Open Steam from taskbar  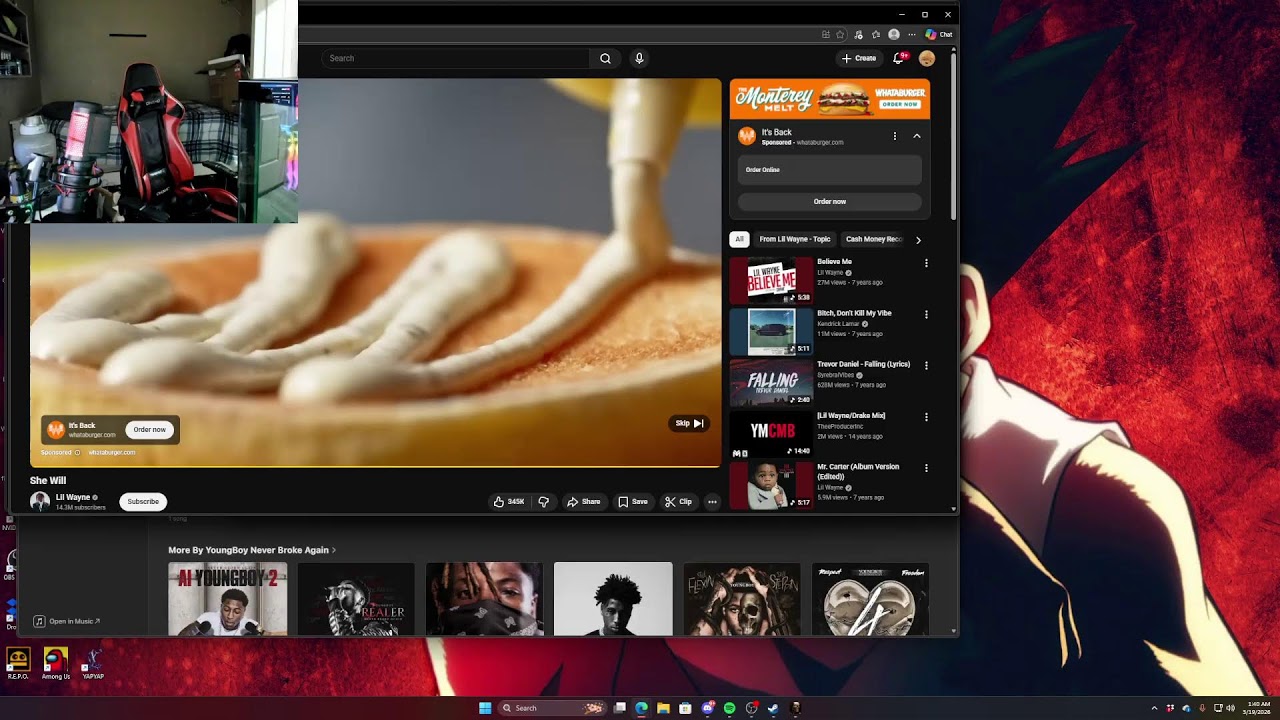point(773,708)
